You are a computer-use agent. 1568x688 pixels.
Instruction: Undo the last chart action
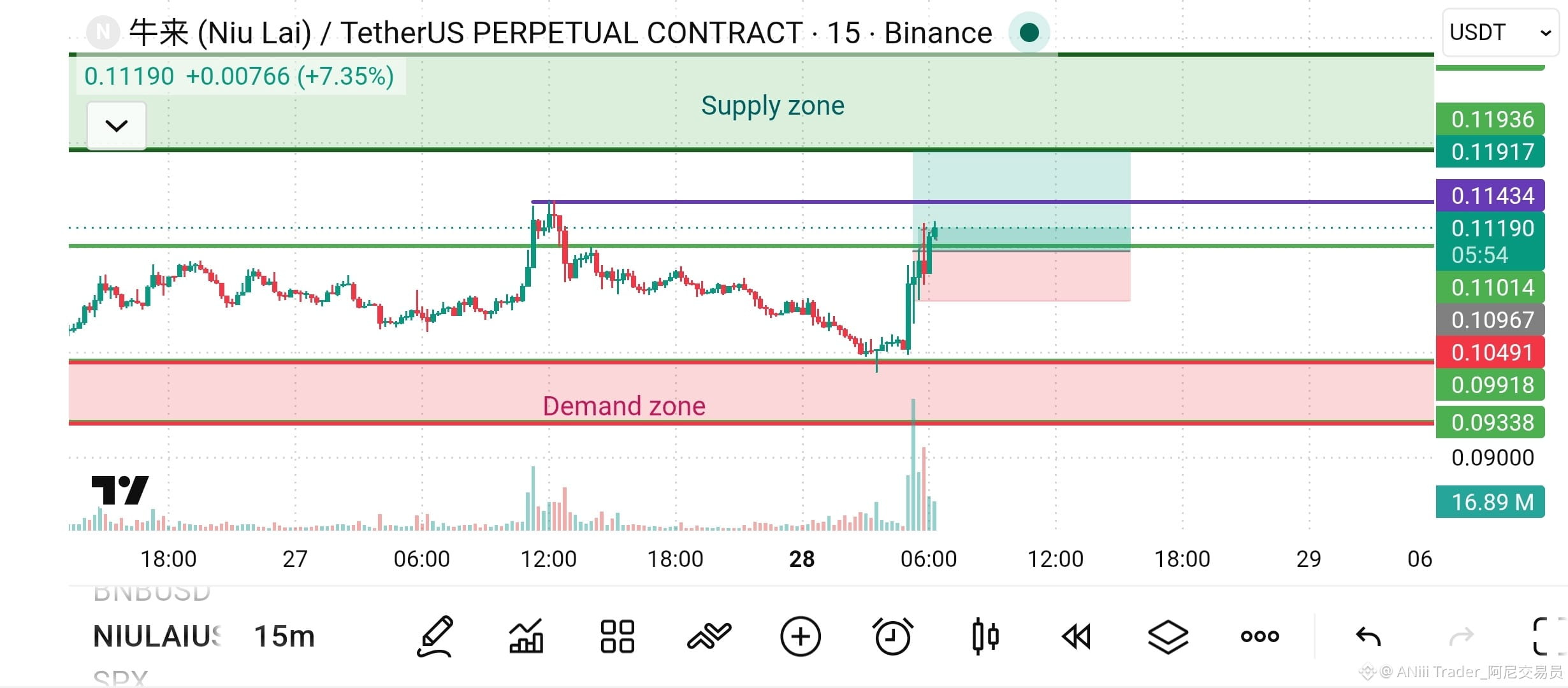[x=1368, y=636]
